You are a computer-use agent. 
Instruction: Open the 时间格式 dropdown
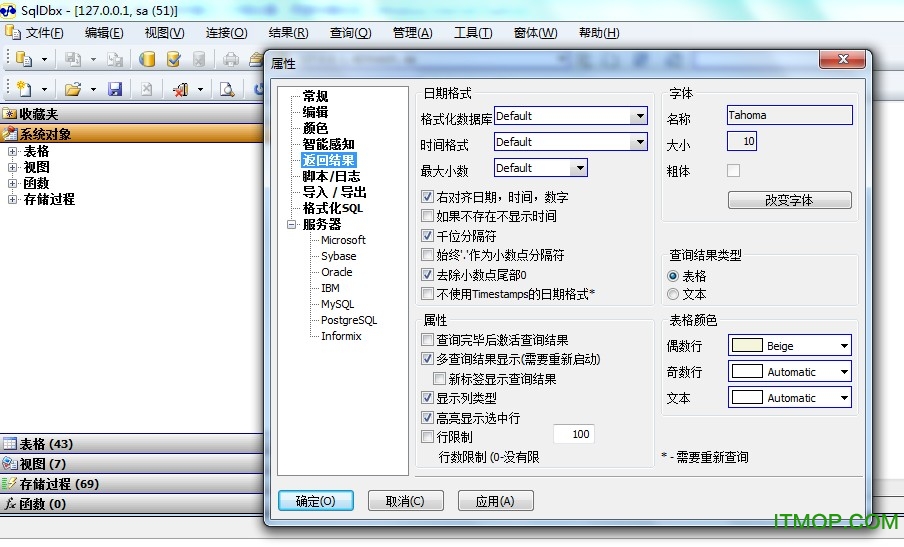(639, 142)
